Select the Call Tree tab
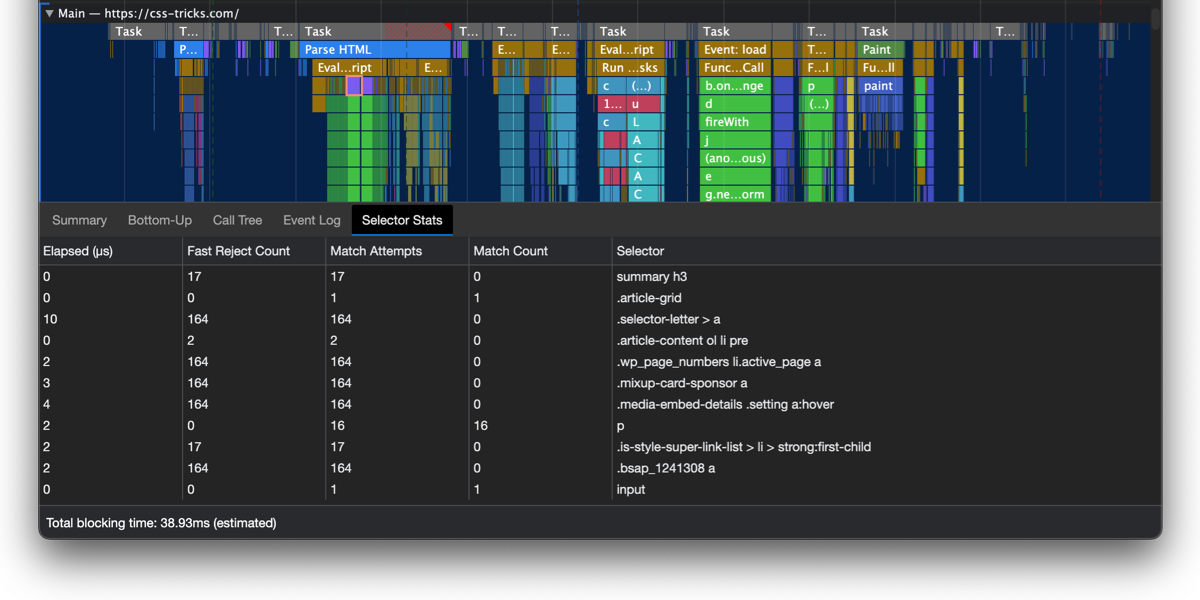The width and height of the screenshot is (1200, 600). [x=237, y=220]
